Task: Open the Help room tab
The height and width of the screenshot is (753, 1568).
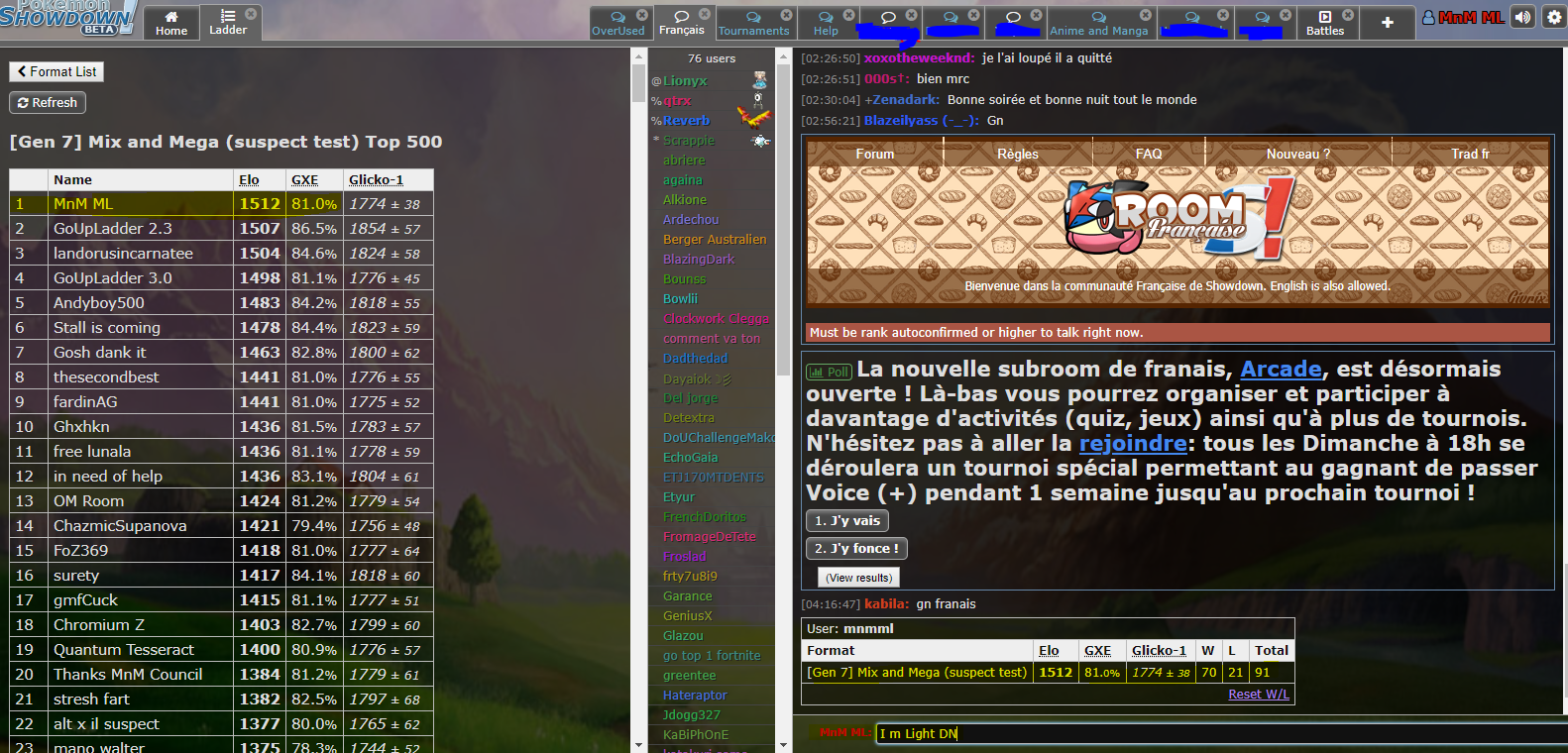Action: (827, 24)
